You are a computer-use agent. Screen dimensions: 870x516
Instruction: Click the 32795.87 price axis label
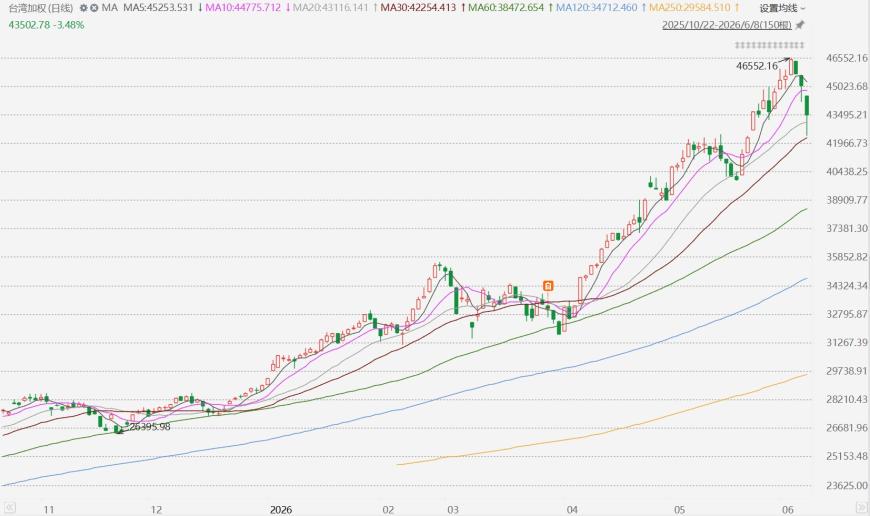847,314
